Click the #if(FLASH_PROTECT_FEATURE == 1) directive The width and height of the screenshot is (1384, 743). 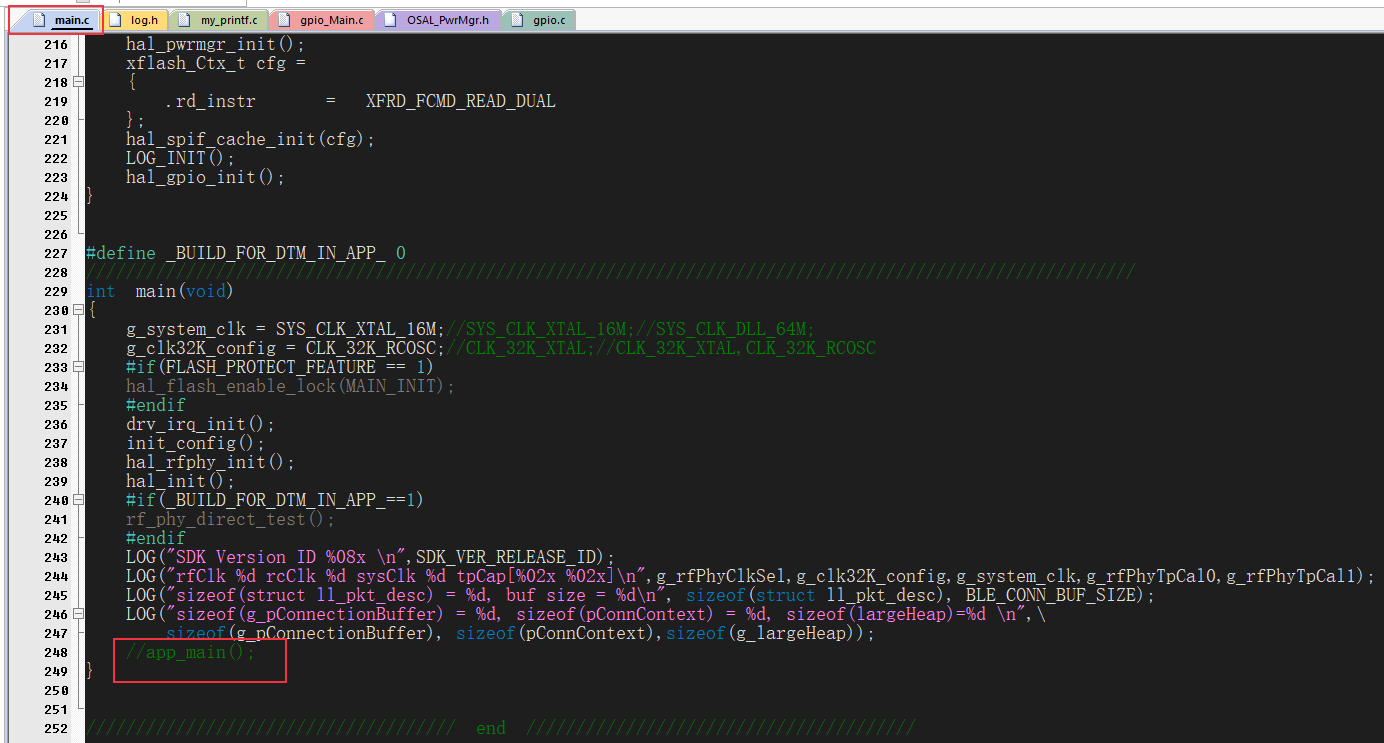pos(280,367)
